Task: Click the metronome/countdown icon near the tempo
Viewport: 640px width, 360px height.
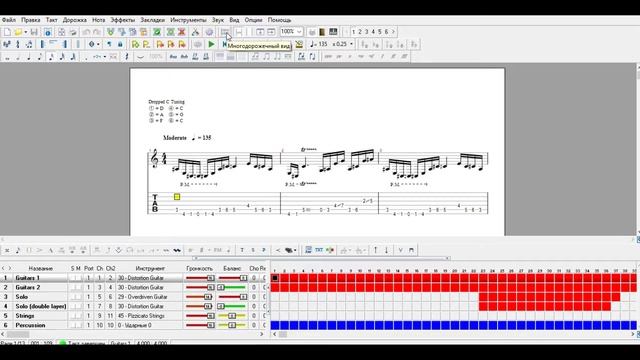Action: pos(299,44)
